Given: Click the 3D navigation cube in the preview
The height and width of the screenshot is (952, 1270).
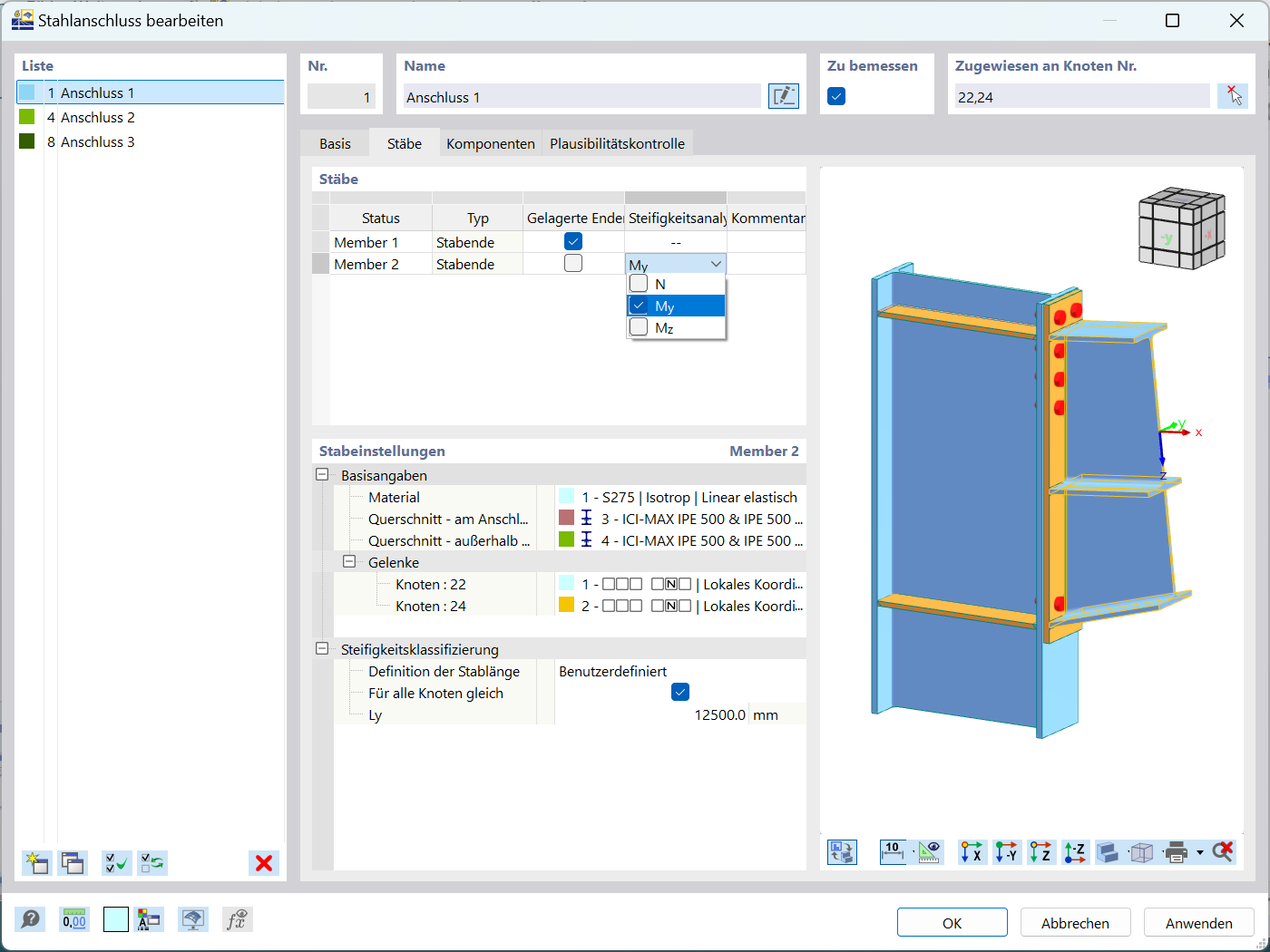Looking at the screenshot, I should point(1182,228).
